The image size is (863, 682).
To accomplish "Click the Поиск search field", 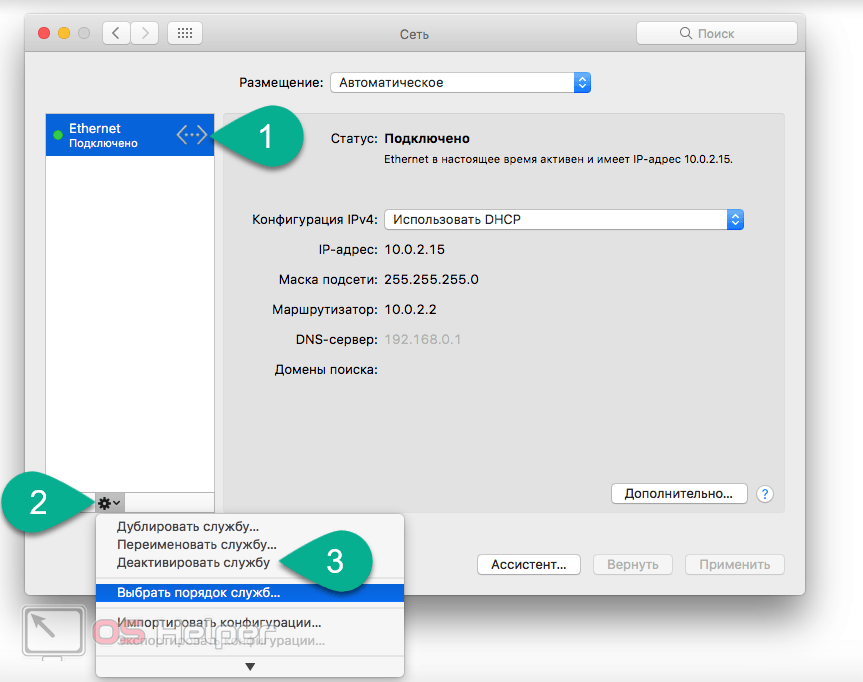I will (x=716, y=33).
